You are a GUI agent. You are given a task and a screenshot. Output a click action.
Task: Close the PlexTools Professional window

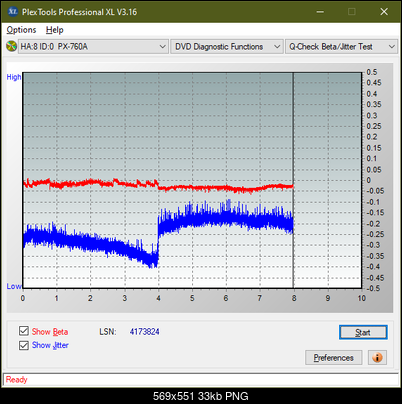coord(384,12)
